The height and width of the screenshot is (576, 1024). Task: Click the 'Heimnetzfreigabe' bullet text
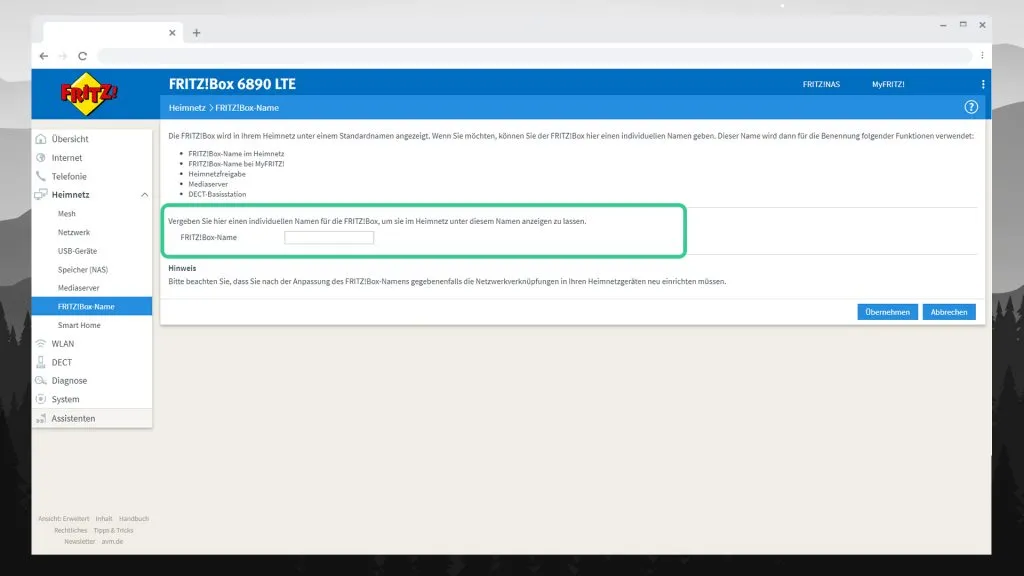point(217,174)
